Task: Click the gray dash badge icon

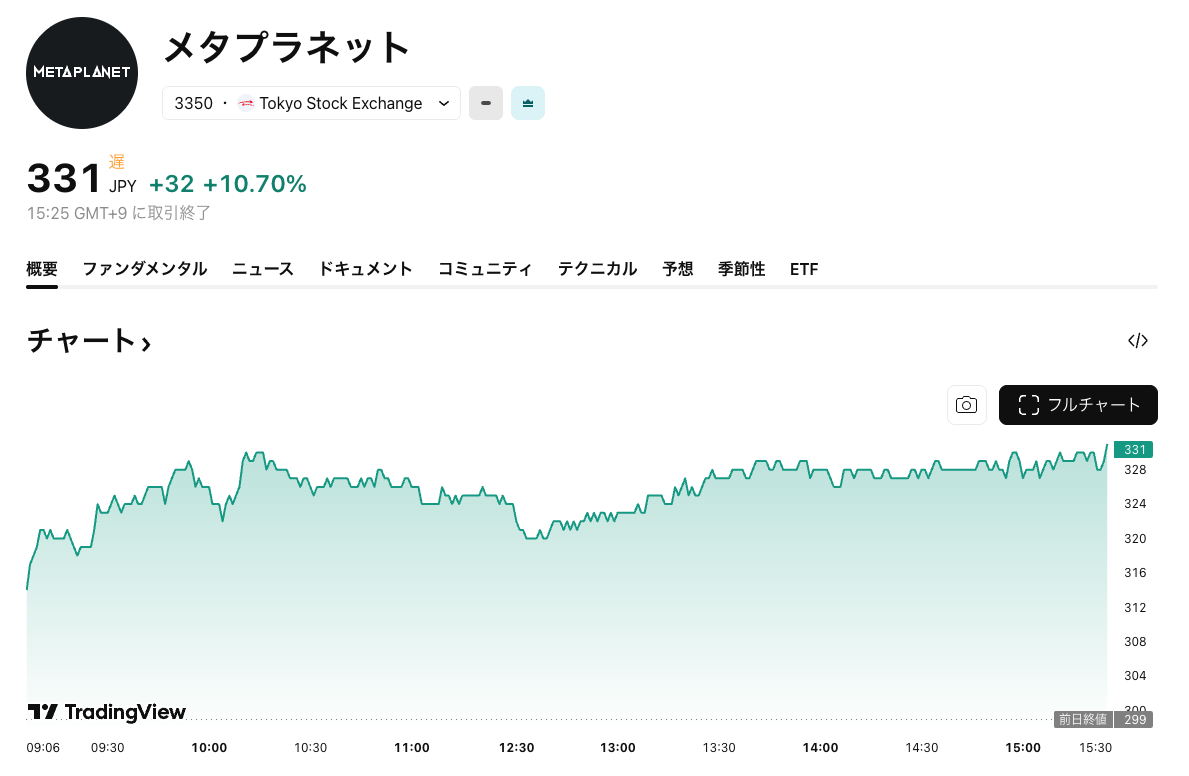Action: 486,103
